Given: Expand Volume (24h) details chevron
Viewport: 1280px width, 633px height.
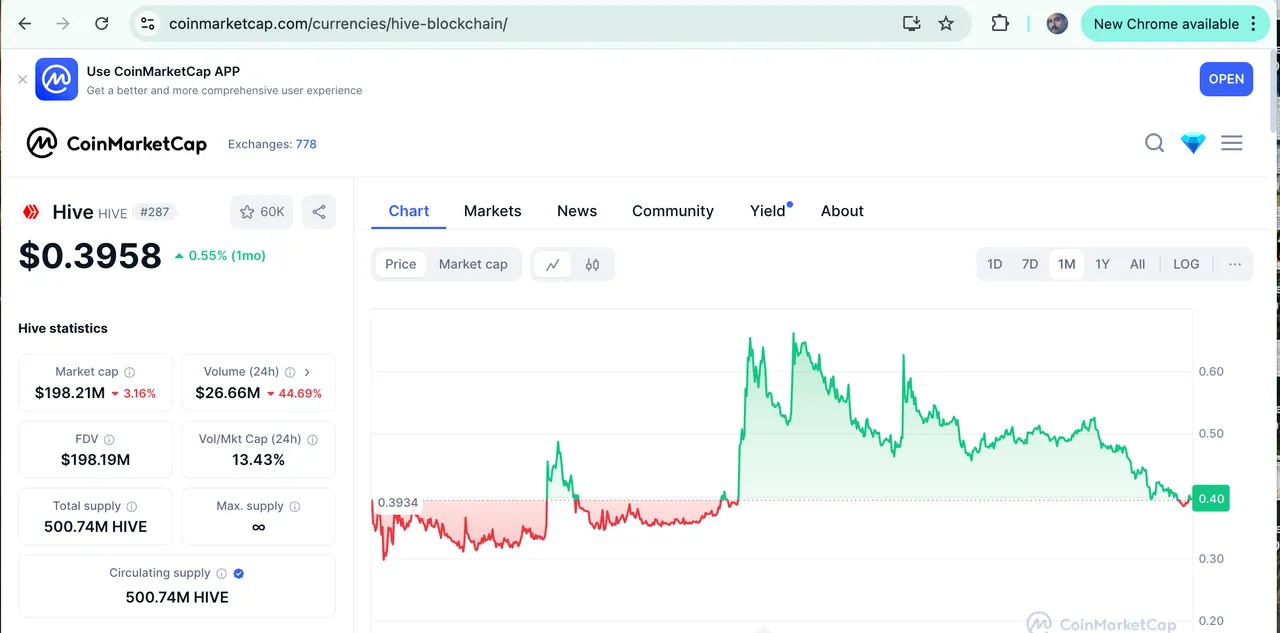Looking at the screenshot, I should (x=307, y=372).
